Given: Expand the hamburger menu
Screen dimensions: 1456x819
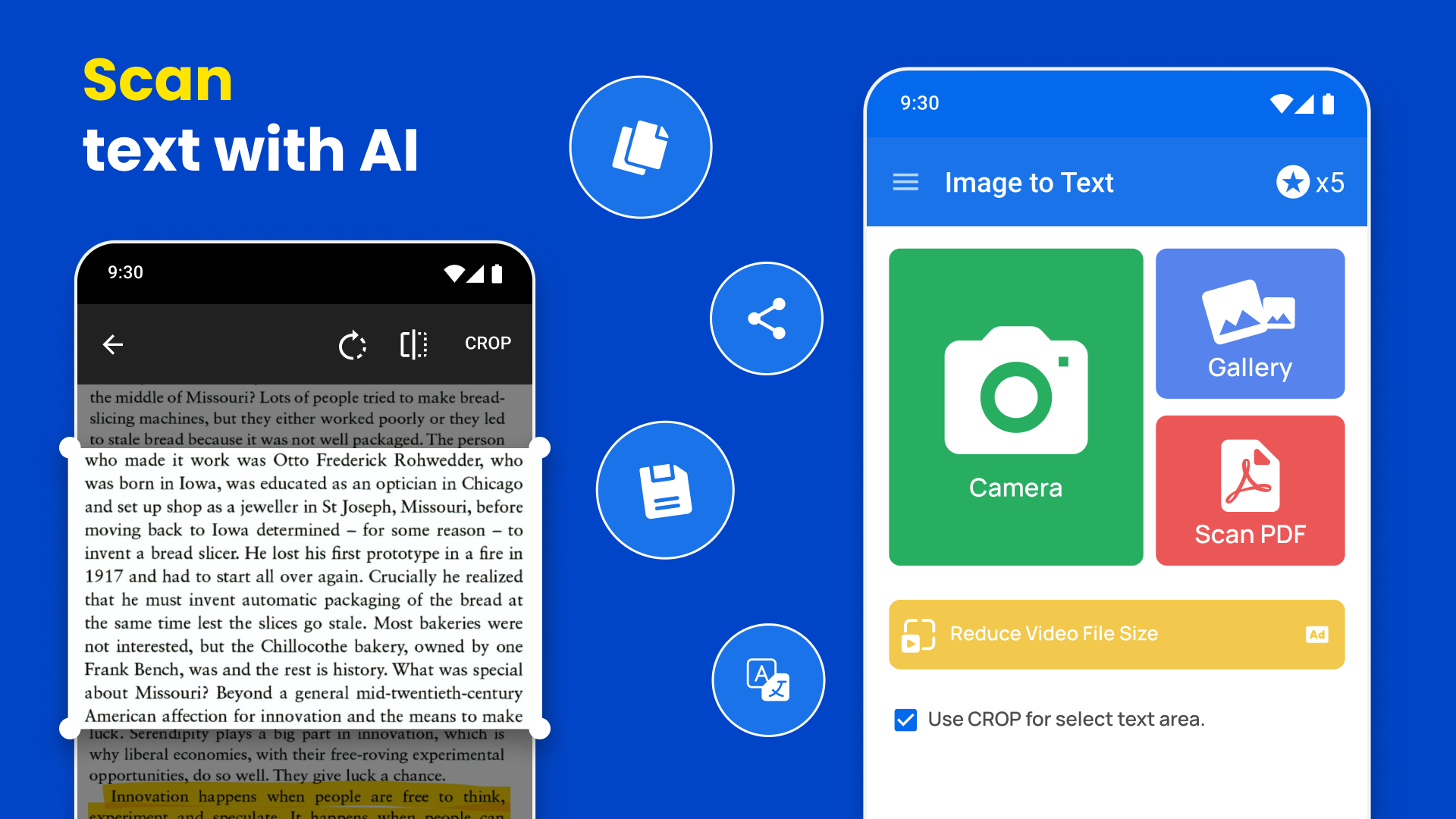Looking at the screenshot, I should click(906, 181).
